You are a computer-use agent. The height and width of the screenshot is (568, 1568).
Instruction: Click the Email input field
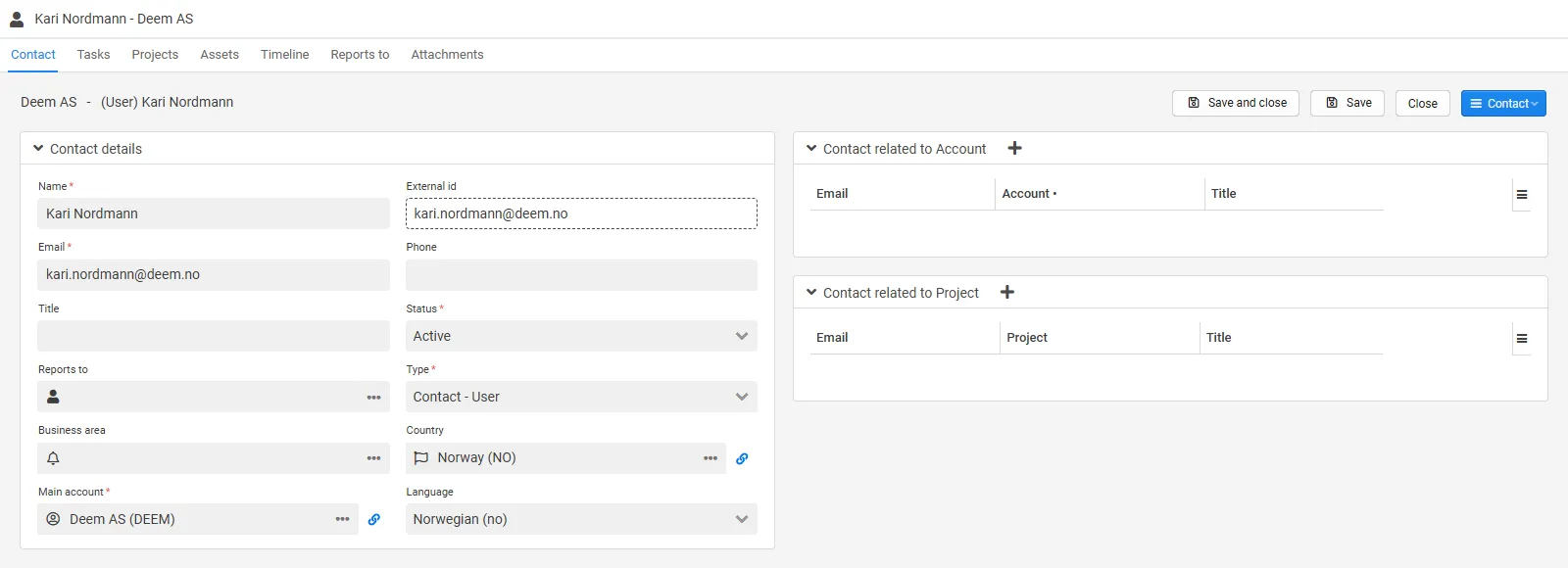pyautogui.click(x=214, y=274)
